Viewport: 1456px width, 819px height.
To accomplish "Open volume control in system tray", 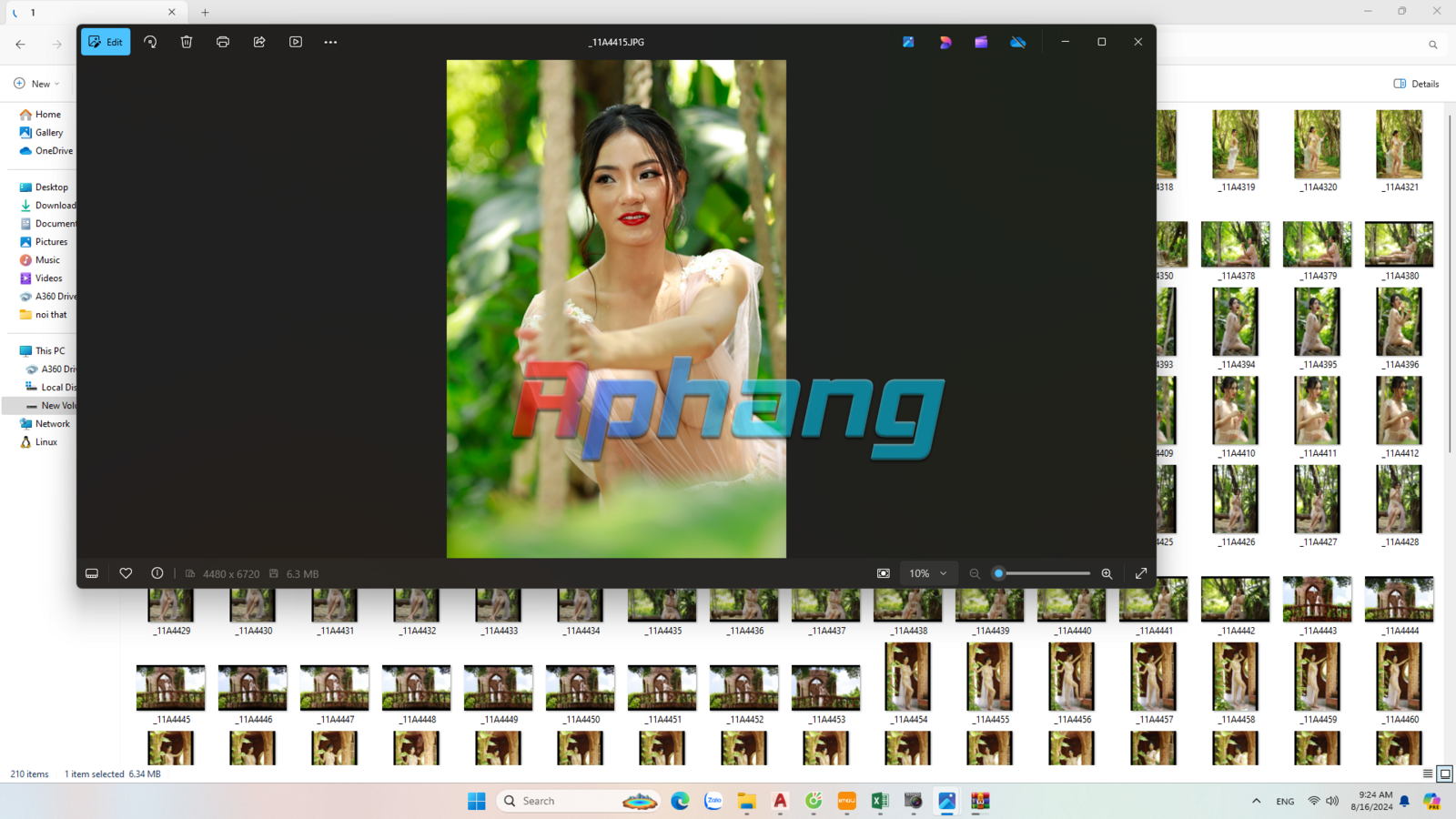I will point(1332,801).
